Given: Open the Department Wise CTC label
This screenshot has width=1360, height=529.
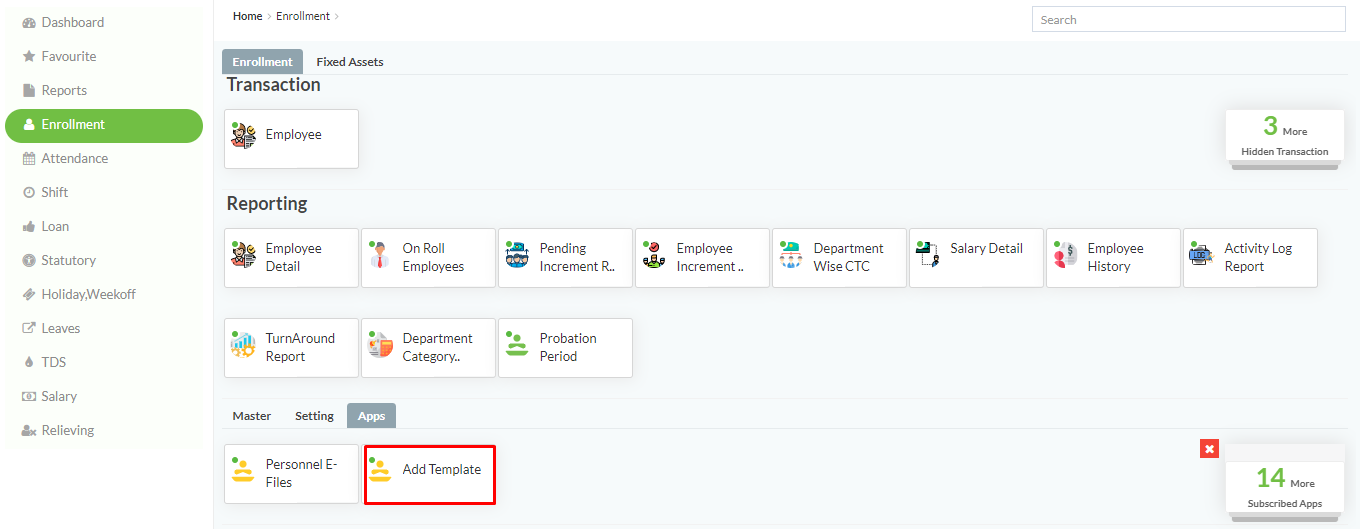Looking at the screenshot, I should (x=849, y=257).
